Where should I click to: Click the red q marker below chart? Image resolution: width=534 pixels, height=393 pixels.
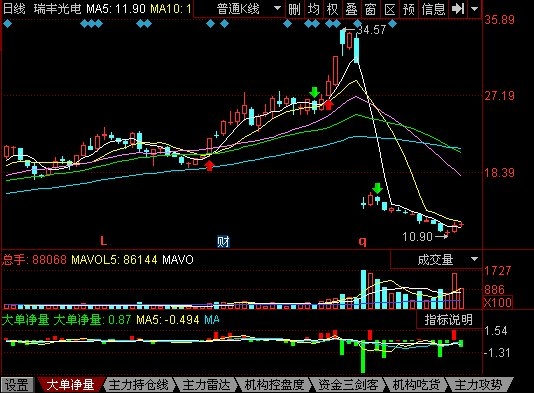[362, 242]
